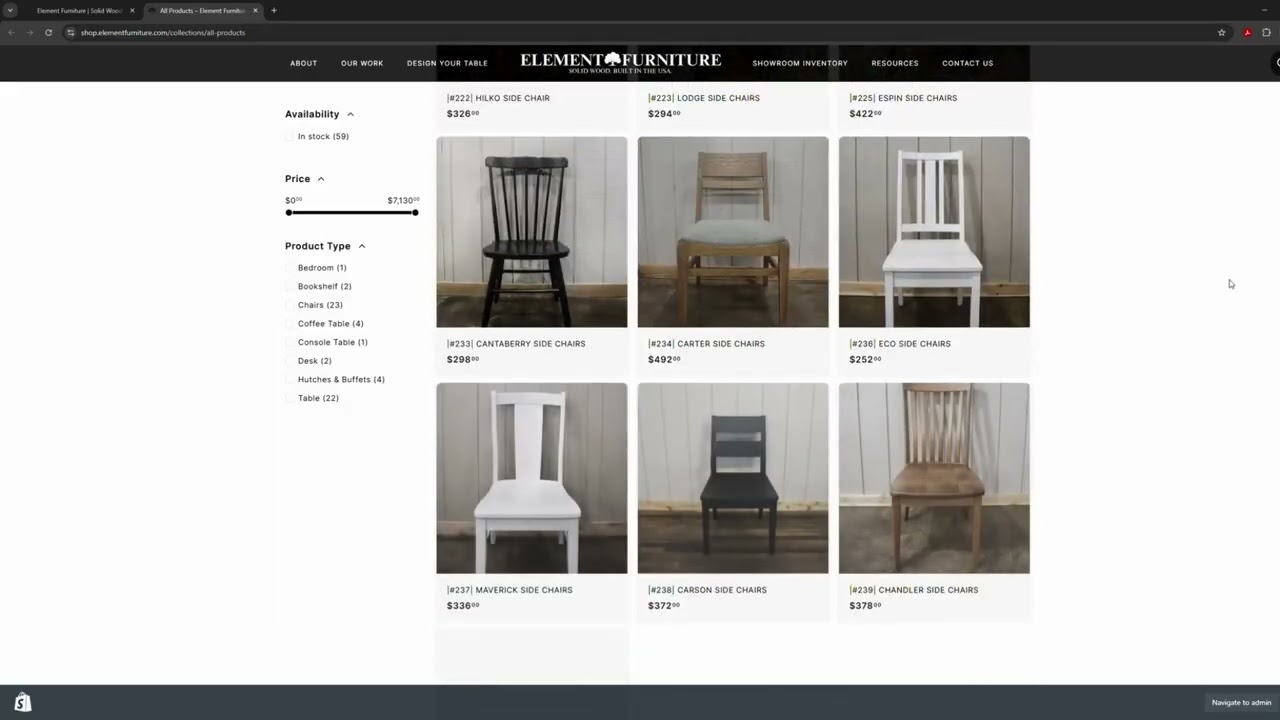
Task: Close the Element Furniture Solid Wood tab
Action: tap(132, 10)
